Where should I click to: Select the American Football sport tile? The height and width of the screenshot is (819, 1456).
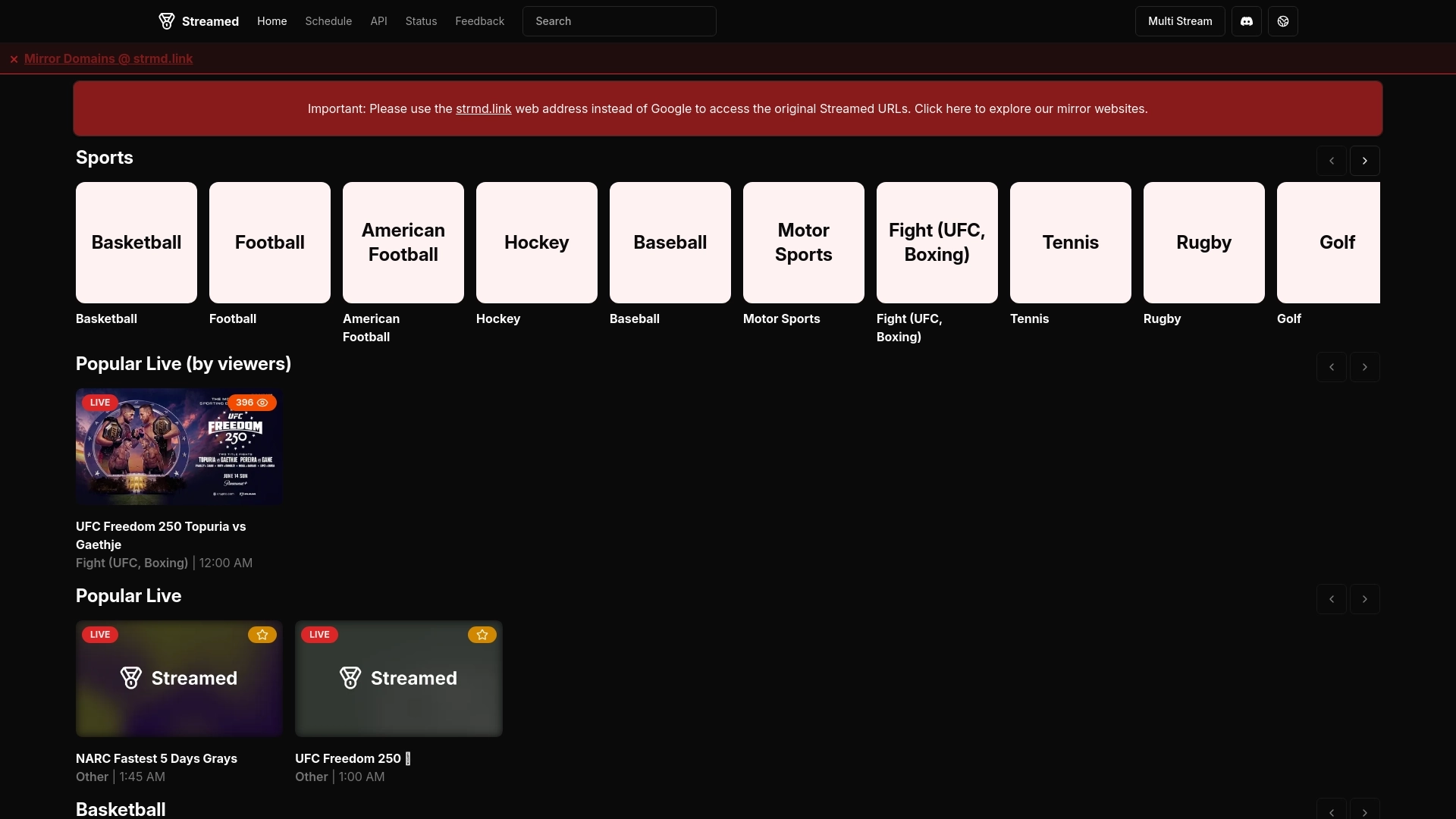(403, 243)
